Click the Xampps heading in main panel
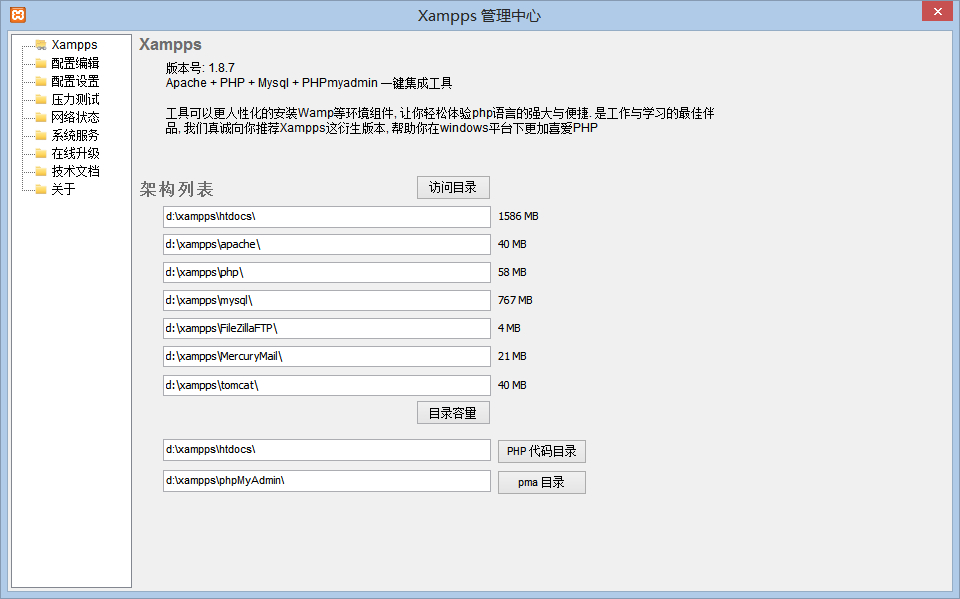This screenshot has width=960, height=599. [170, 45]
